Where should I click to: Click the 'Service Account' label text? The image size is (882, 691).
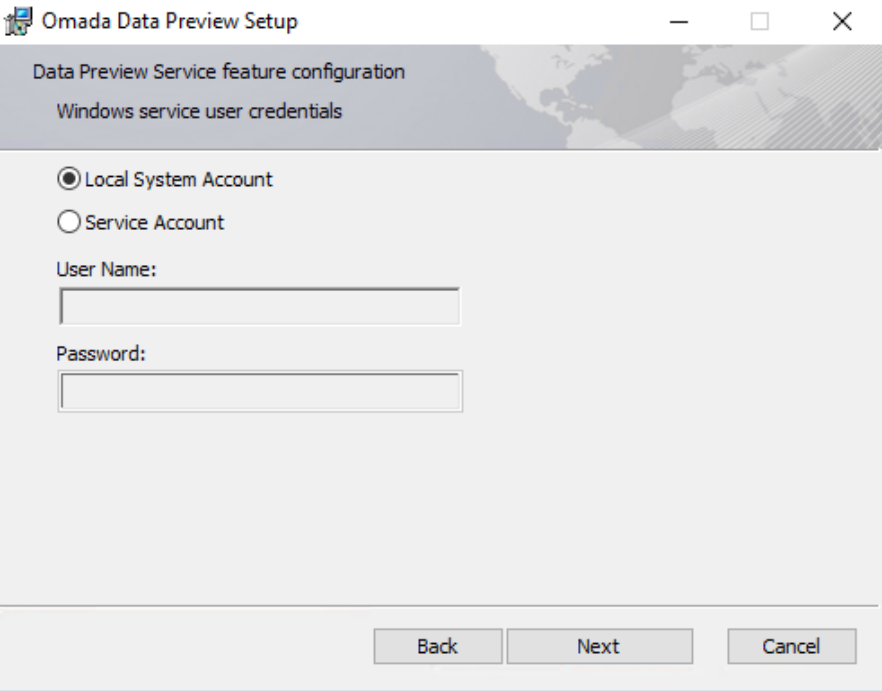coord(154,223)
